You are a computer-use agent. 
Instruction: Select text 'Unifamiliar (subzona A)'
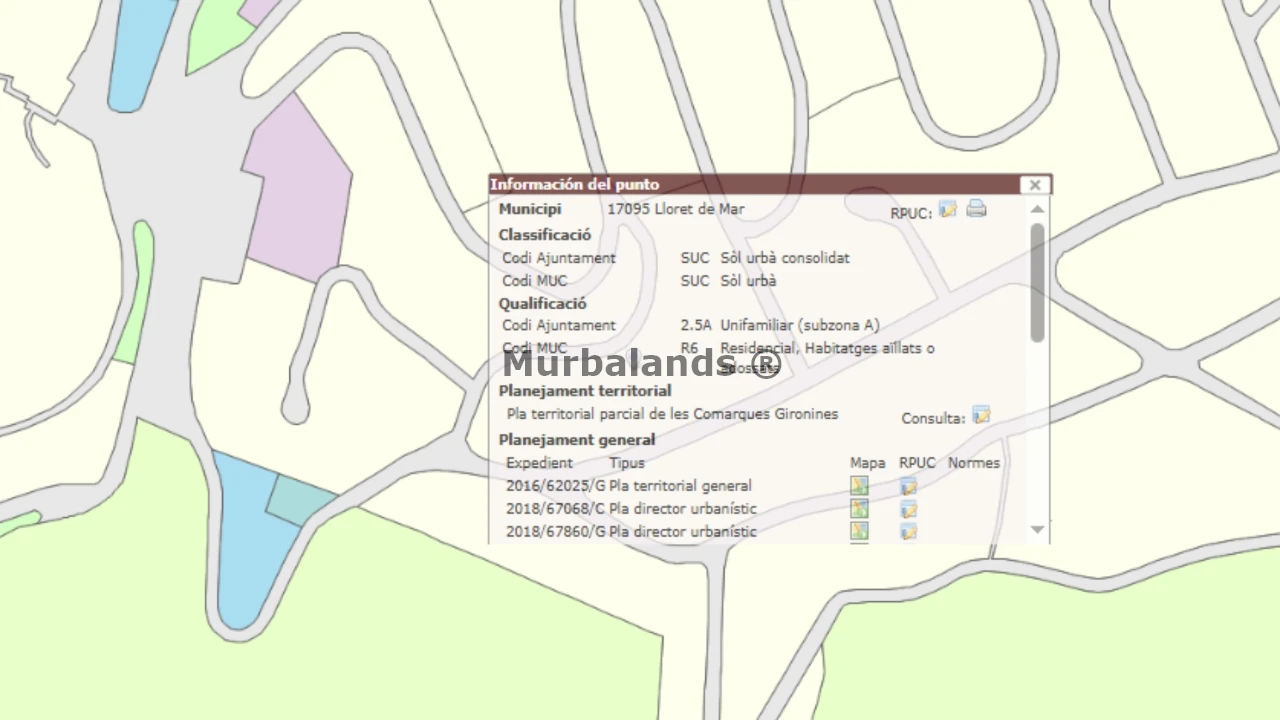(800, 325)
